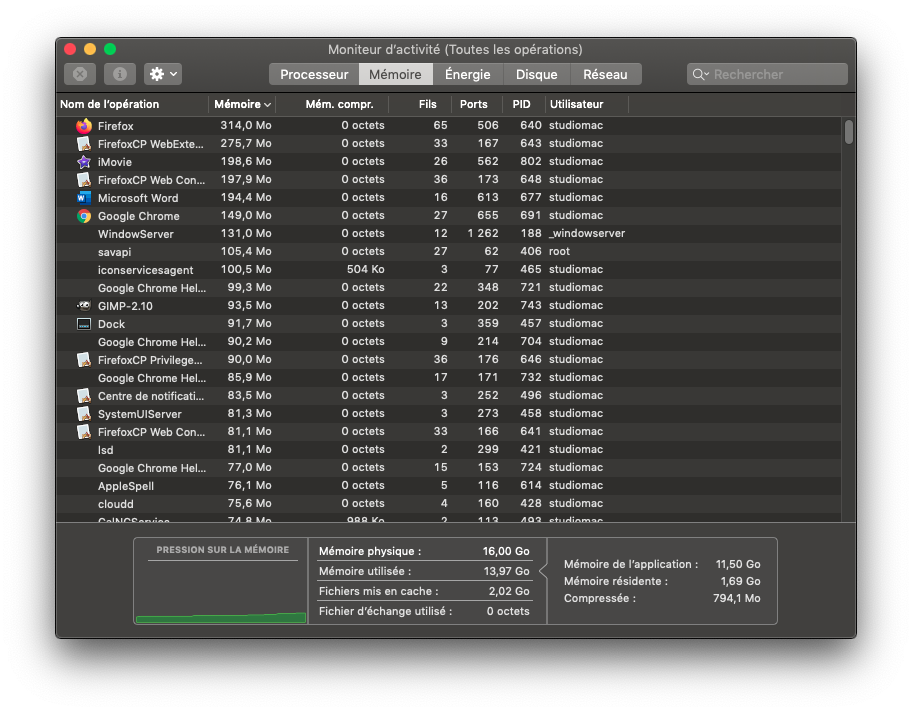This screenshot has height=712, width=912.
Task: Select the Mémoire tab
Action: tap(396, 74)
